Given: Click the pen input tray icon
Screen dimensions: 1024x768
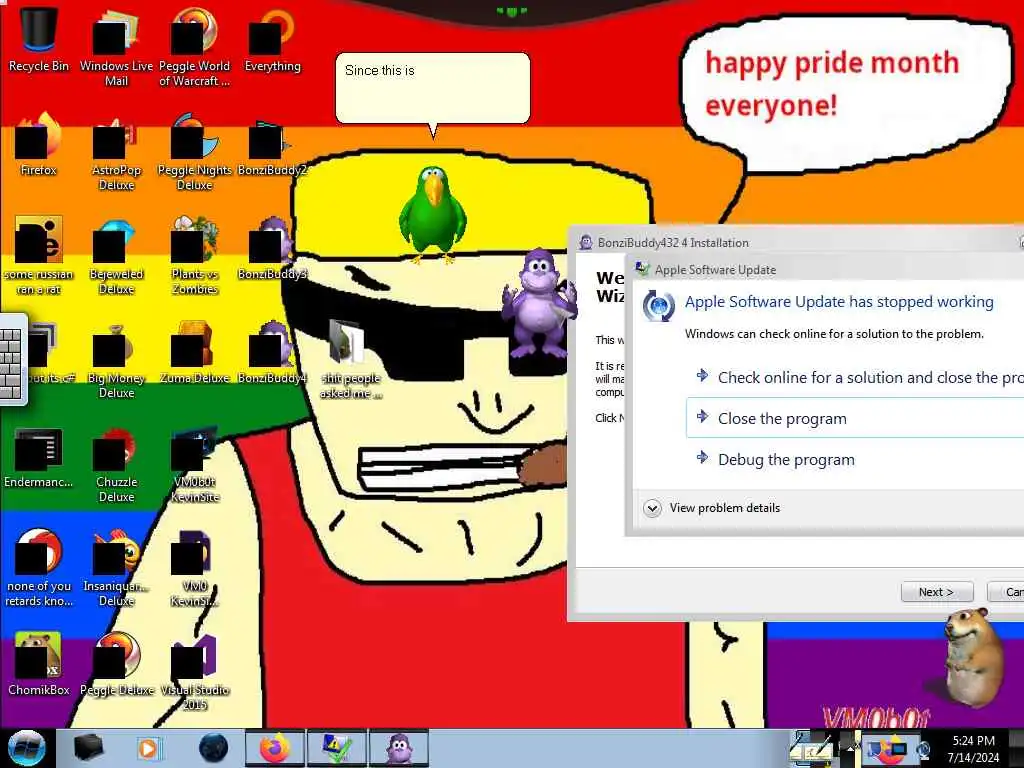Looking at the screenshot, I should 814,748.
